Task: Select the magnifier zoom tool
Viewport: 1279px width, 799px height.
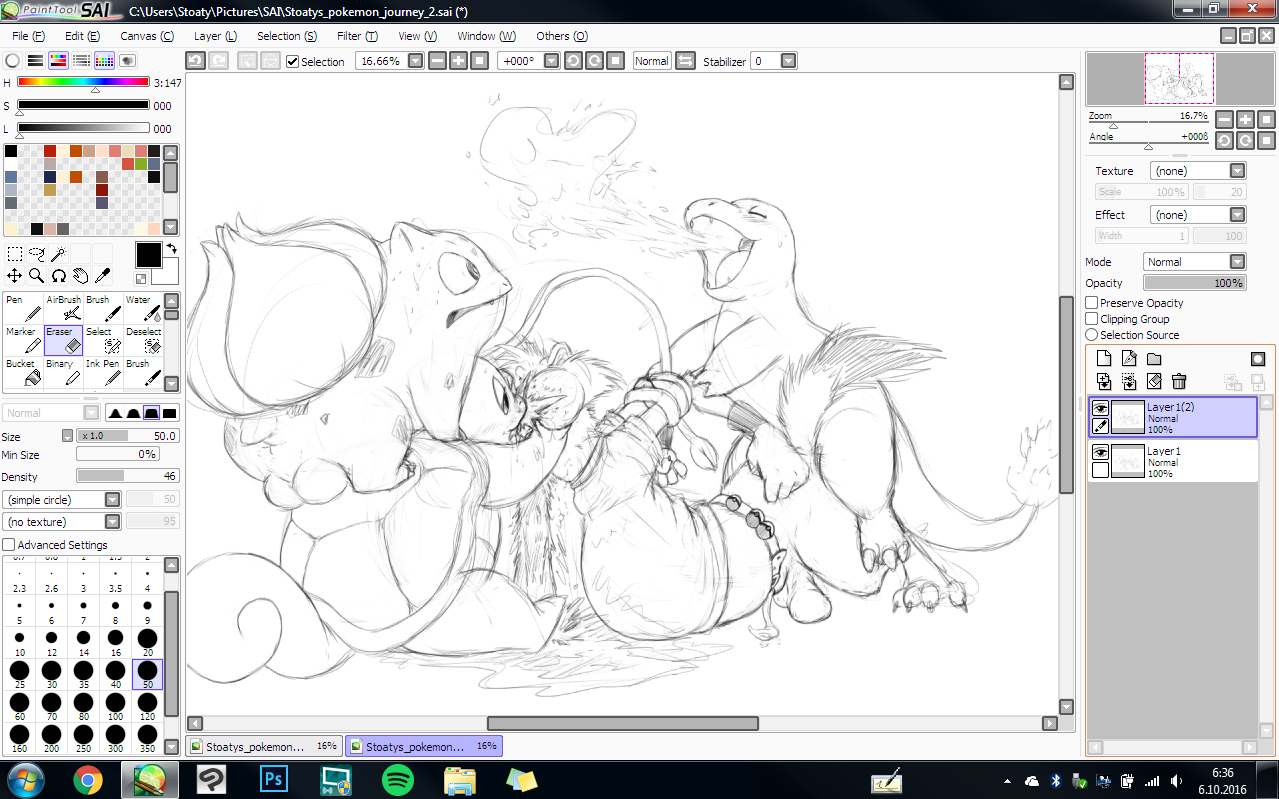Action: click(36, 276)
